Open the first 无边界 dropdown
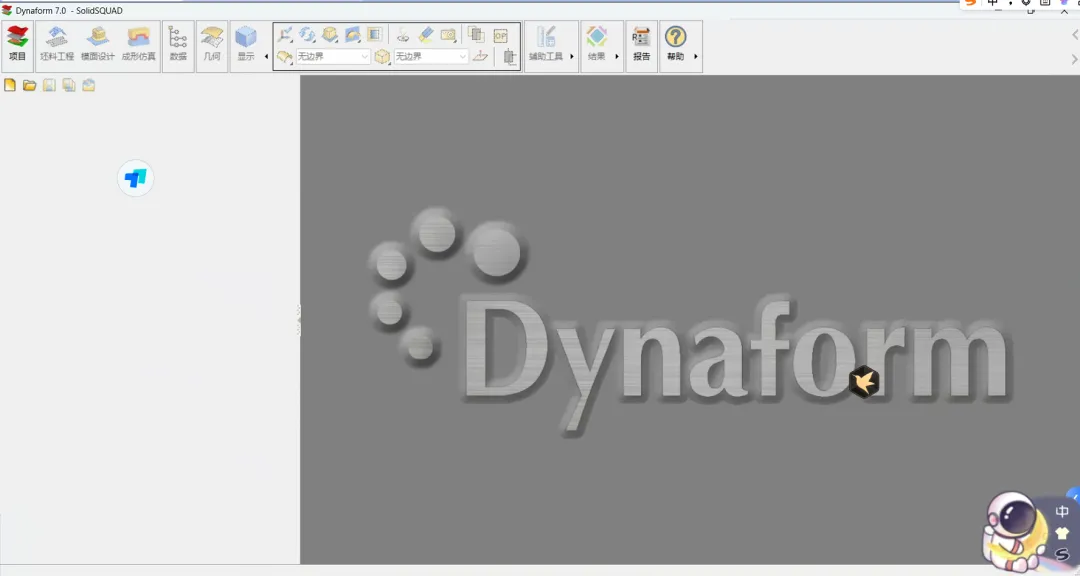The width and height of the screenshot is (1080, 576). 333,56
